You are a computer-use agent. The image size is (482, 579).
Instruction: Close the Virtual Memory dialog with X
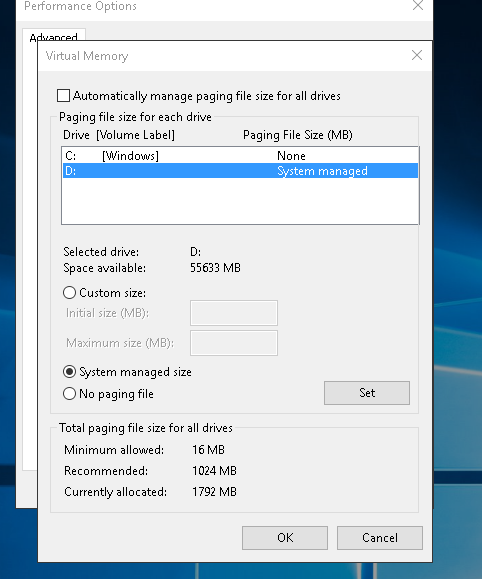417,55
